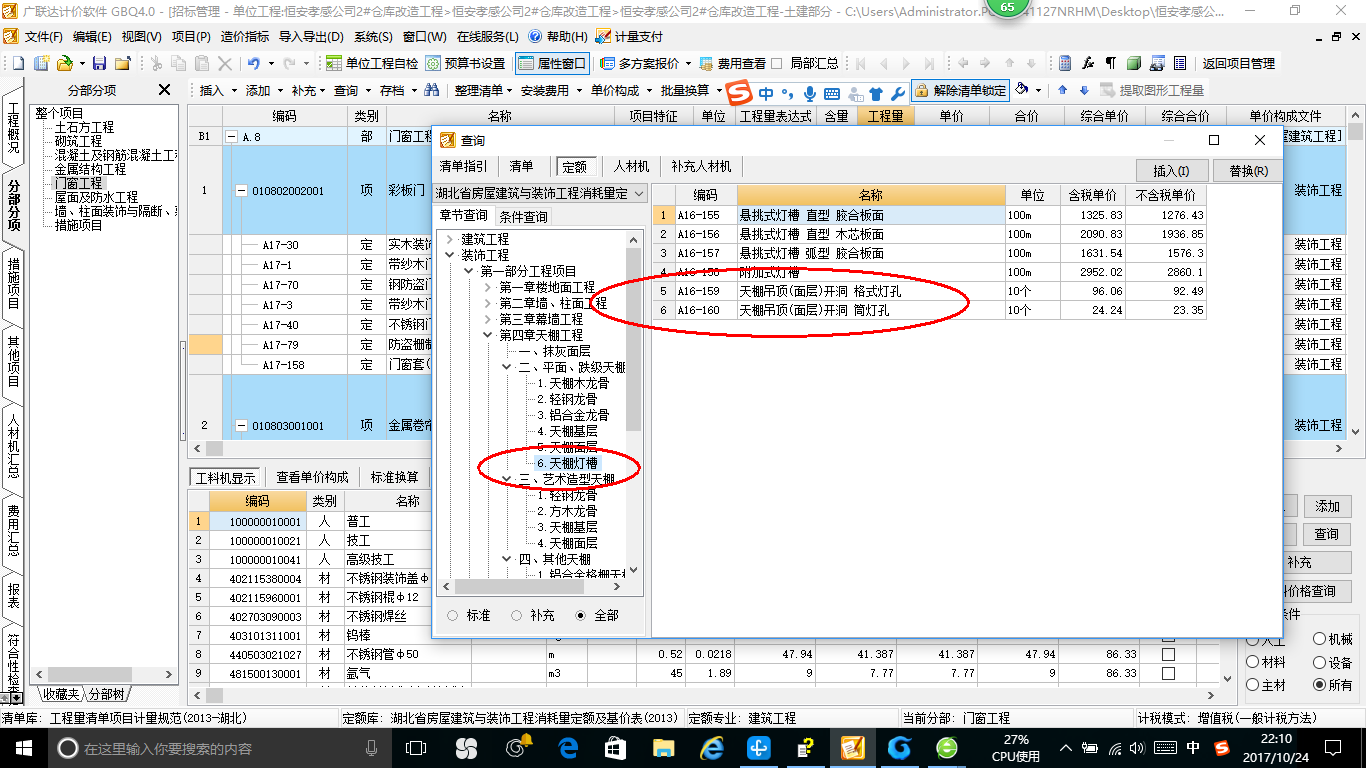This screenshot has width=1366, height=768.
Task: Collapse 第四章天棚工程 node
Action: pos(487,335)
